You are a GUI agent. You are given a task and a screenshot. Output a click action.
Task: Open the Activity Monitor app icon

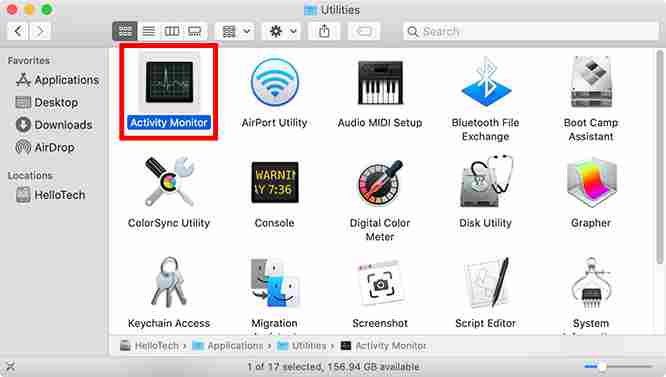coord(169,82)
